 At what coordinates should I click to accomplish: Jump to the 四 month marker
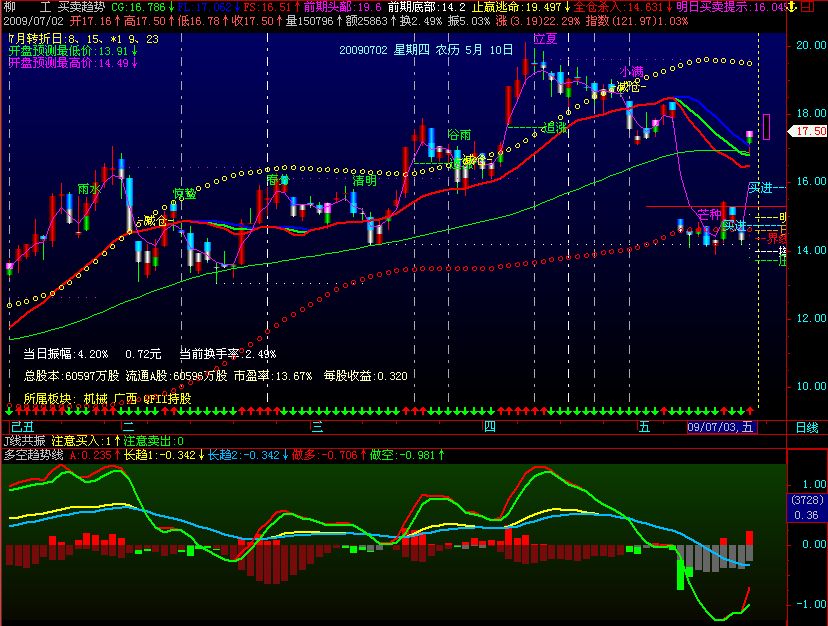(x=490, y=427)
